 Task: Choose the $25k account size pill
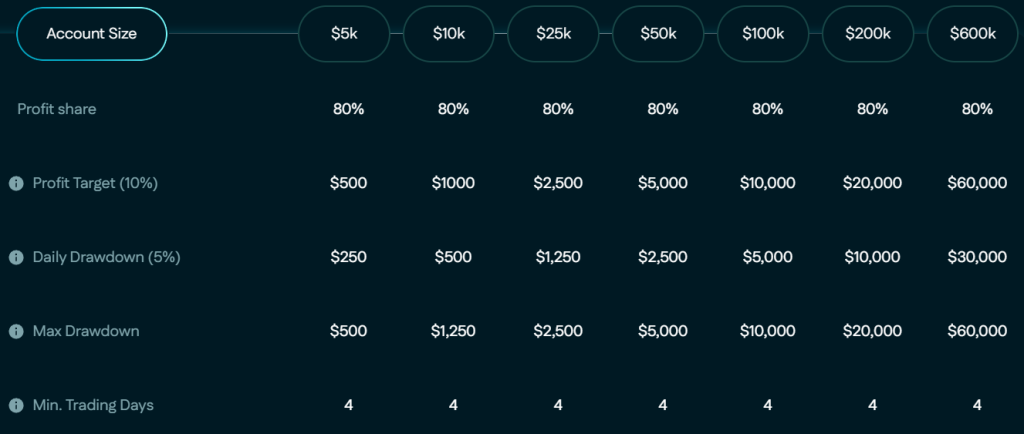[553, 34]
